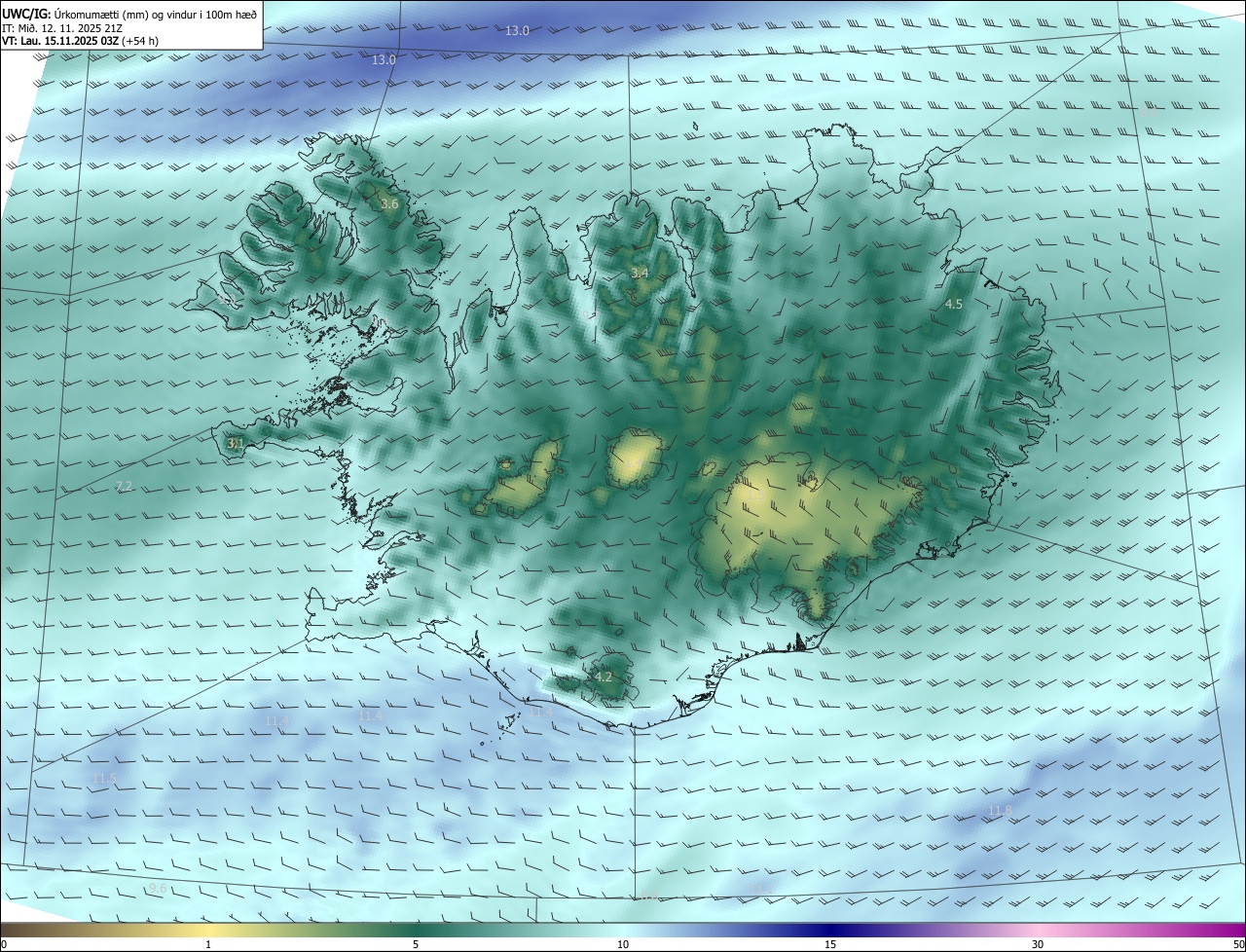The image size is (1246, 952).
Task: Click the colorbar tick label 0
Action: click(4, 944)
